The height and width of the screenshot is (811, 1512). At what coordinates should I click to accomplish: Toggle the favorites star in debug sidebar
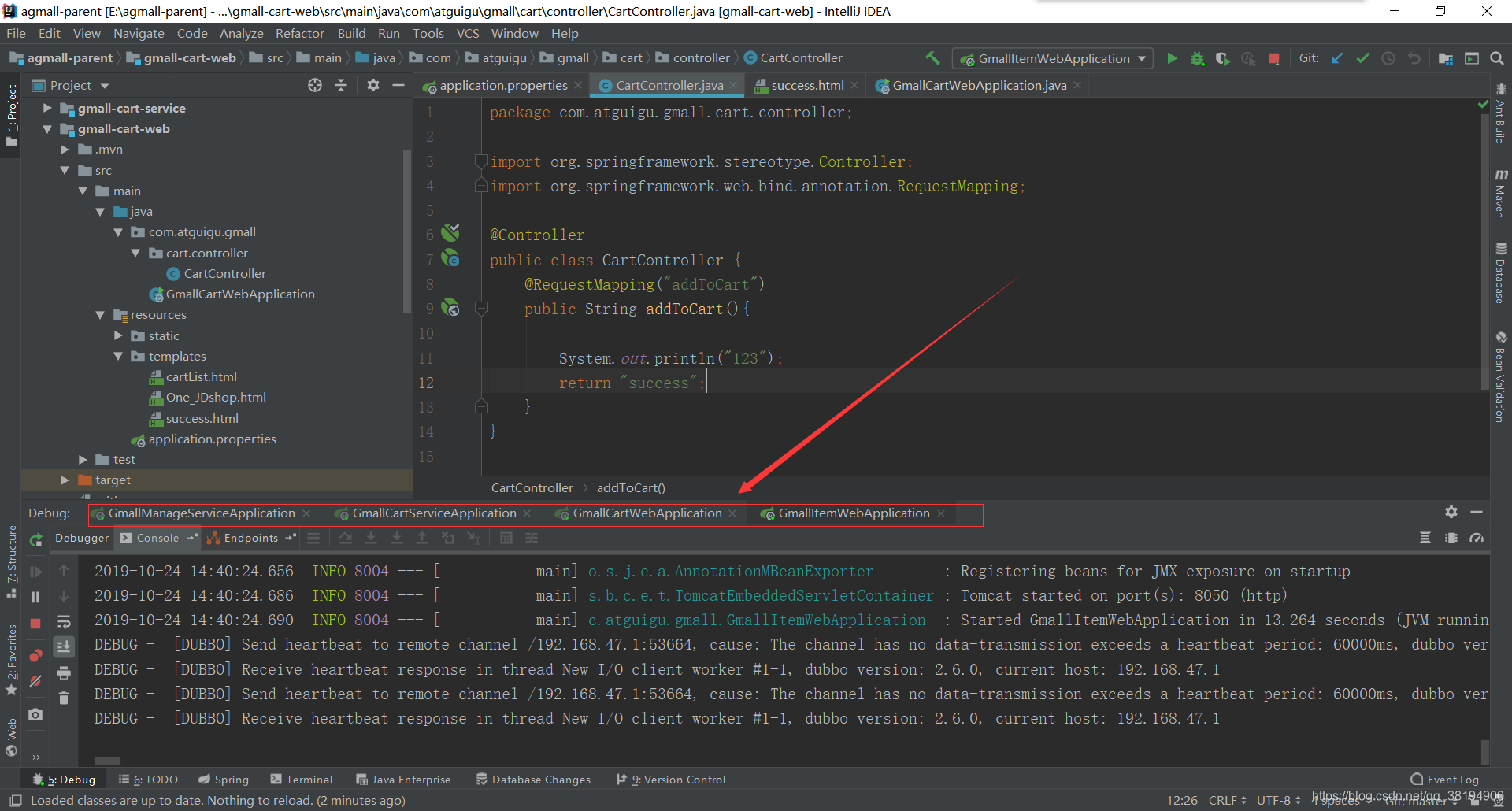point(11,691)
